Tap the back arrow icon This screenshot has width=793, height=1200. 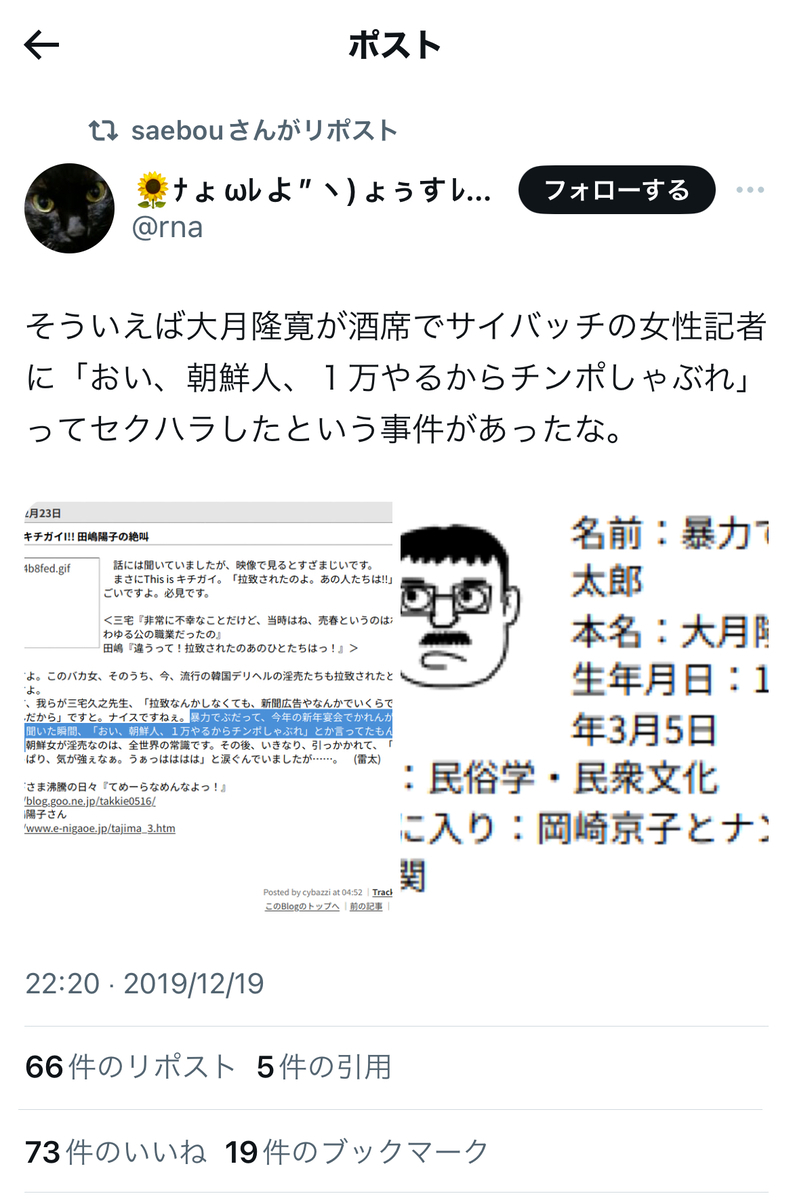pos(42,45)
